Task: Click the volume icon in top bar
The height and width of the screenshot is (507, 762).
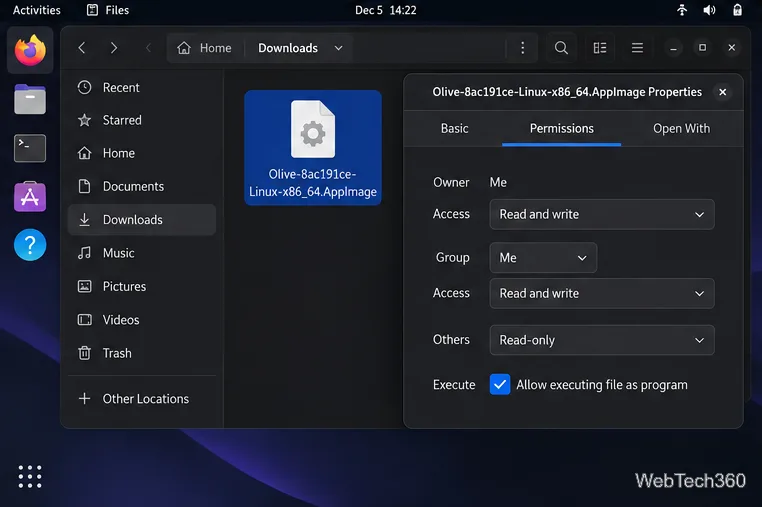Action: 709,10
